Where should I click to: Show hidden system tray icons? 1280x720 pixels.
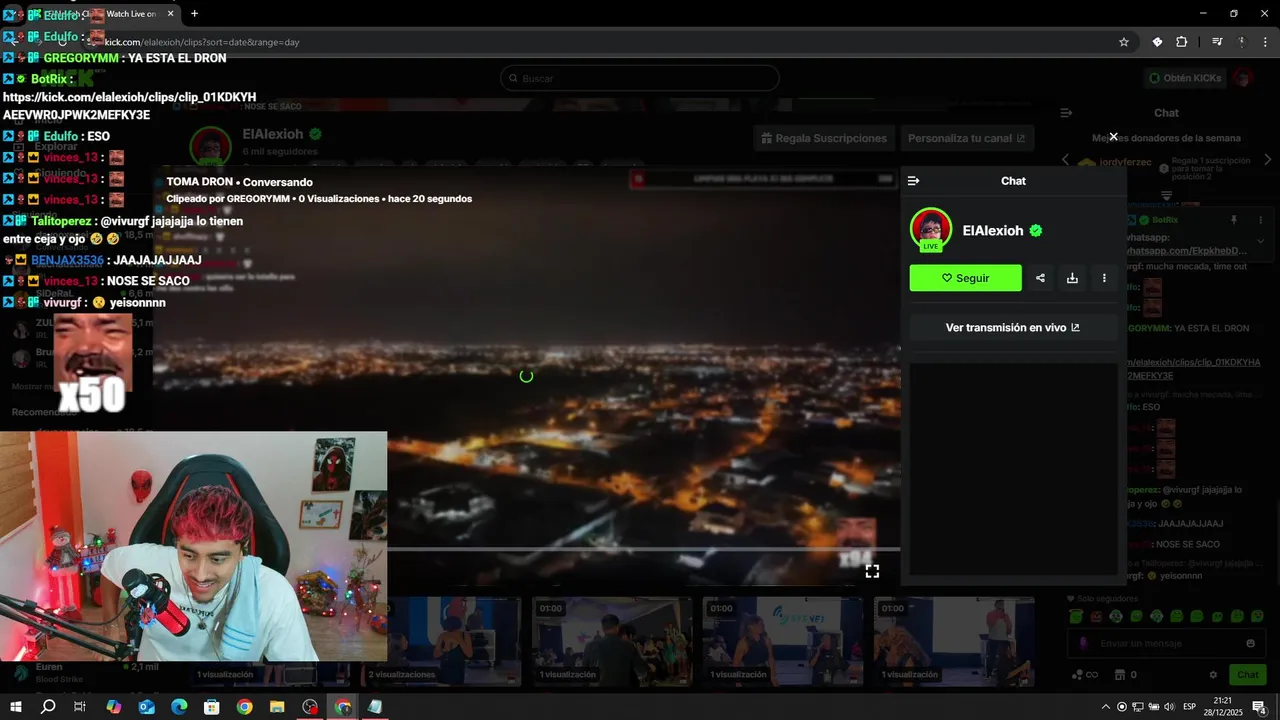pos(1105,707)
